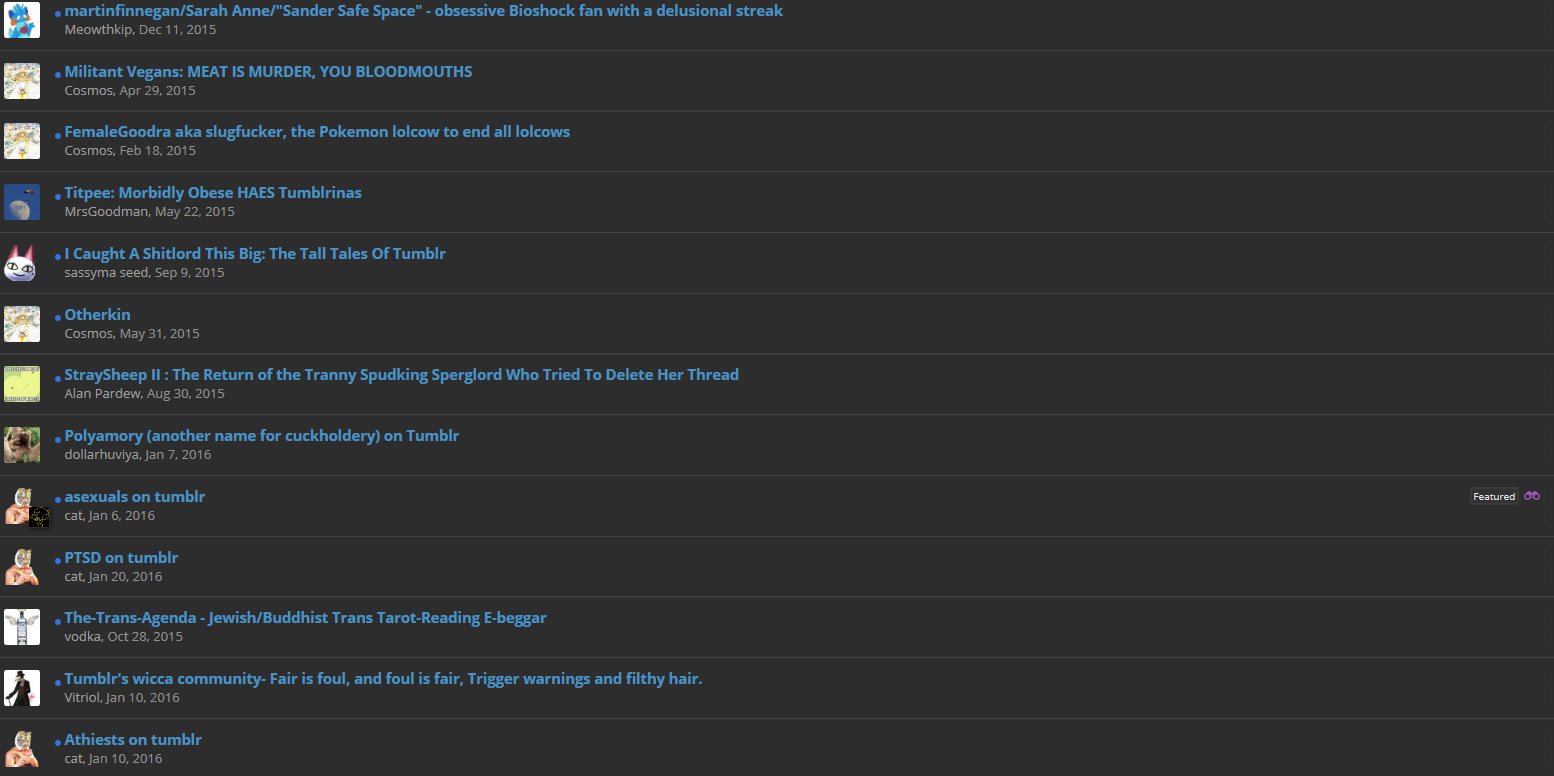Click the unread dot beside PTSD on tumblr
Image resolution: width=1554 pixels, height=776 pixels.
(x=58, y=561)
